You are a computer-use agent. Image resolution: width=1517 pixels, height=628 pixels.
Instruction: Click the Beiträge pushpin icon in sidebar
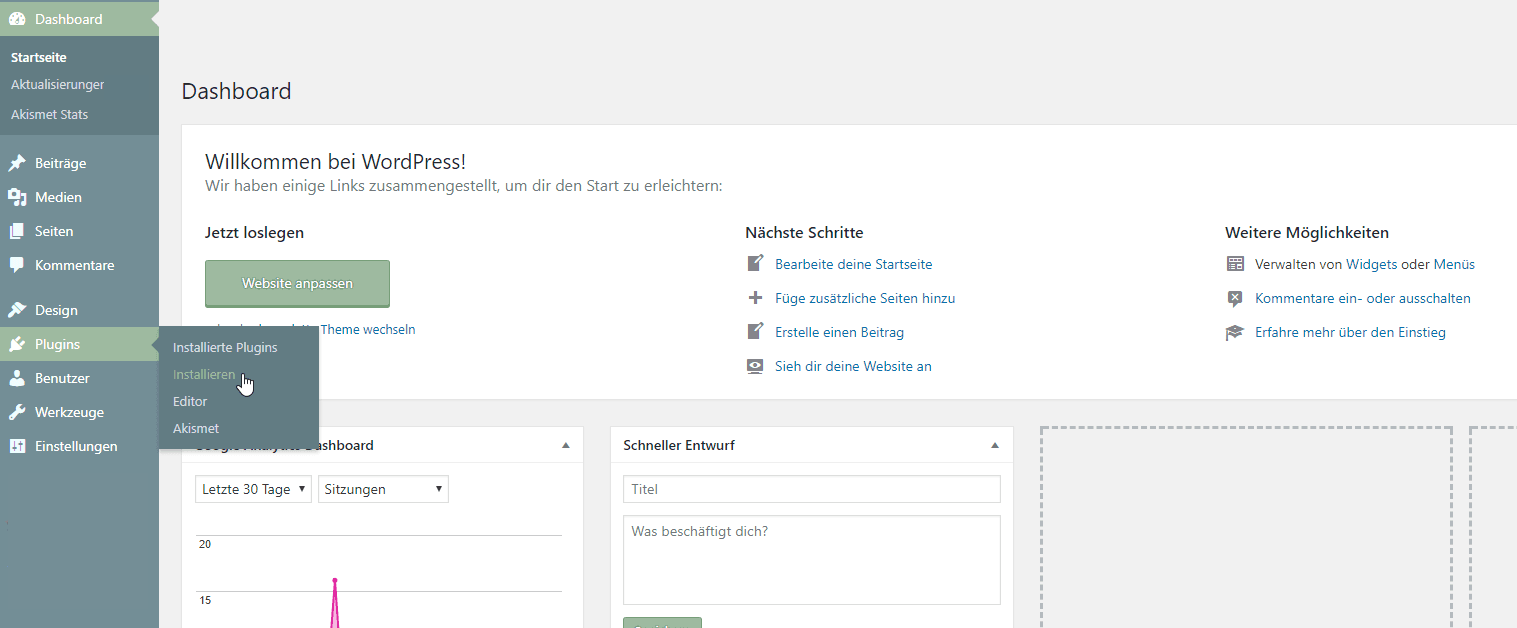(x=17, y=163)
